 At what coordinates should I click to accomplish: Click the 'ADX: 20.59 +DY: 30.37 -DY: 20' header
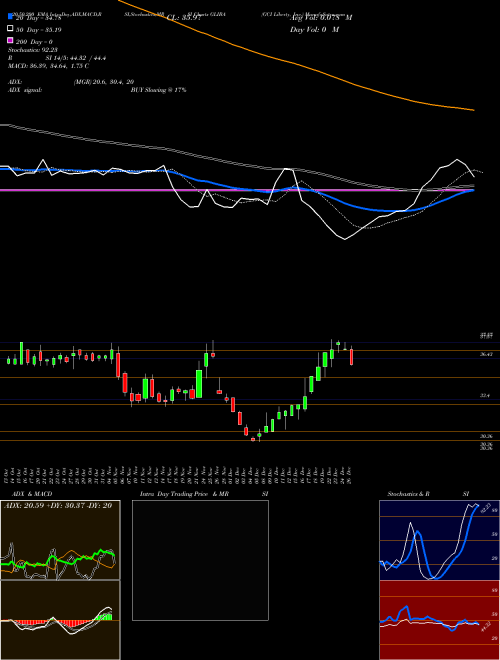(58, 506)
